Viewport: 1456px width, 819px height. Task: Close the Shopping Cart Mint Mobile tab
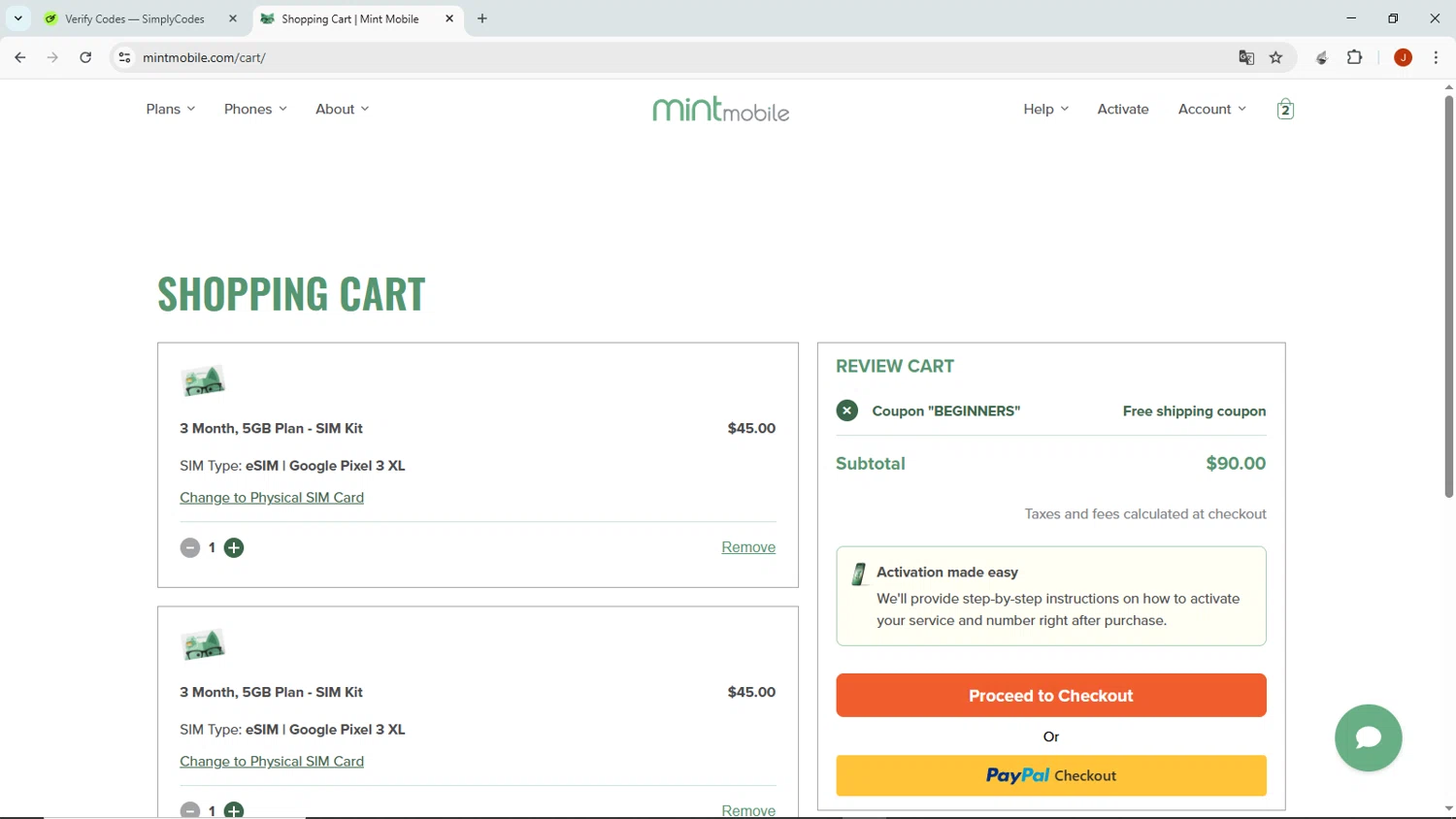(449, 18)
